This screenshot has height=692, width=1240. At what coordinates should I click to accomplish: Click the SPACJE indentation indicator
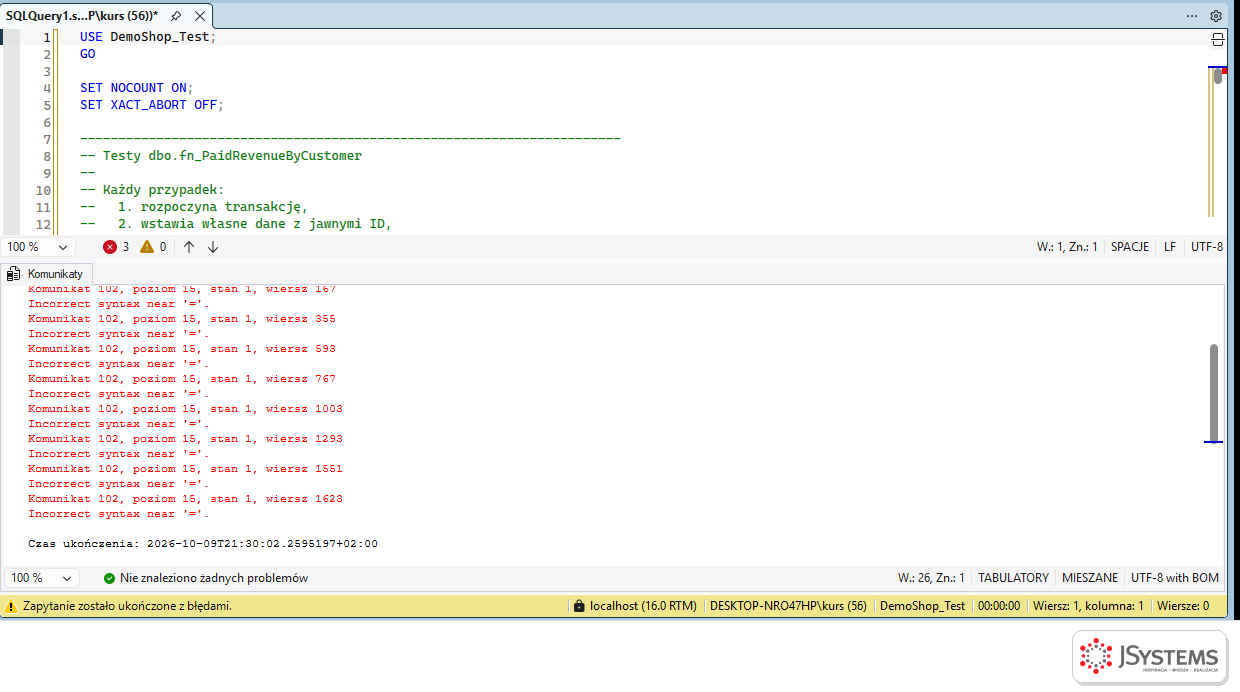pyautogui.click(x=1130, y=247)
